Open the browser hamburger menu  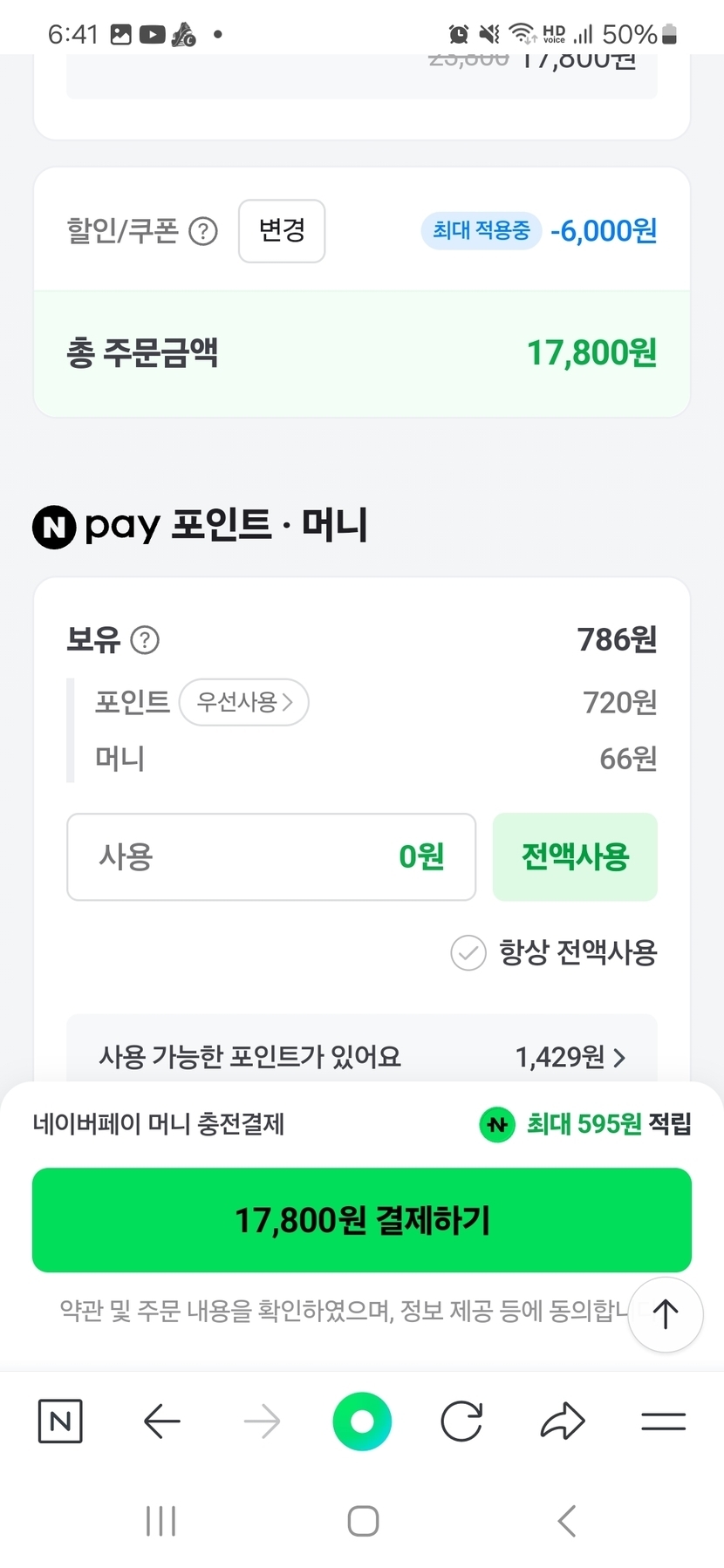pos(663,1421)
